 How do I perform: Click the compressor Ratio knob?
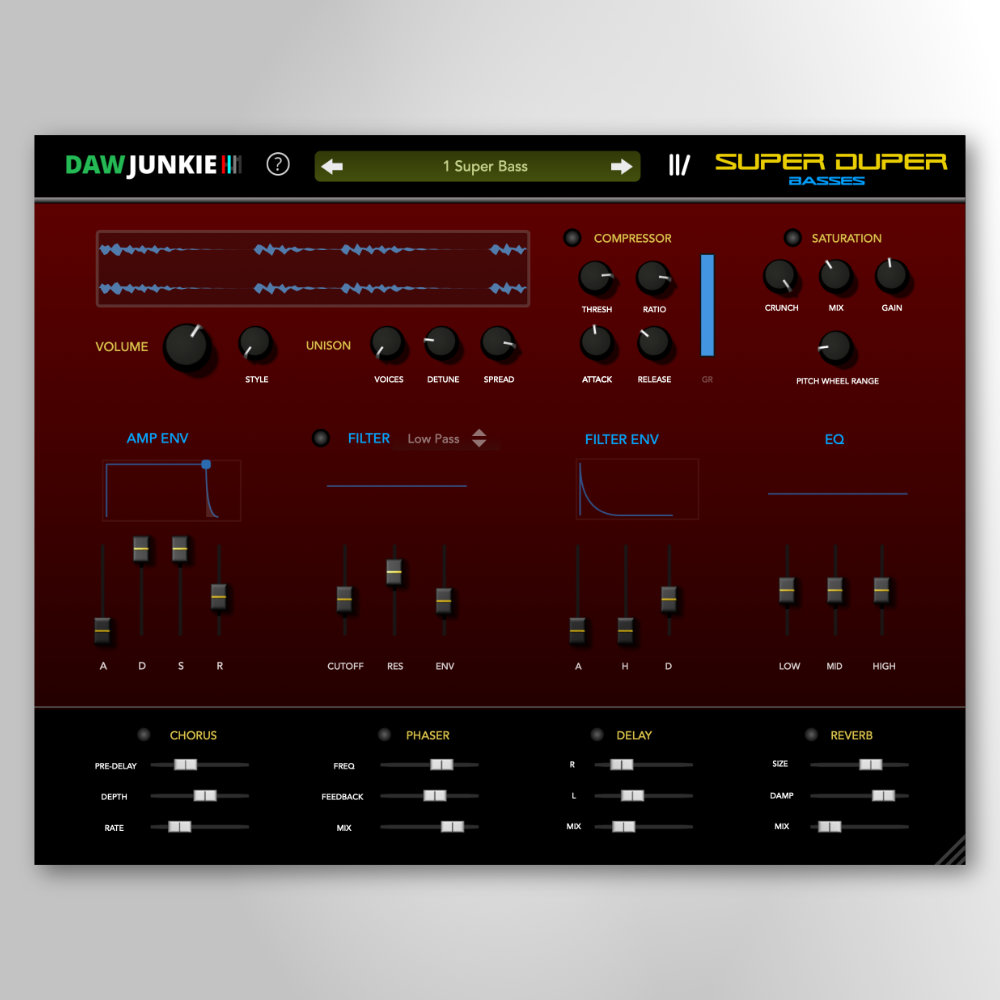[x=653, y=277]
